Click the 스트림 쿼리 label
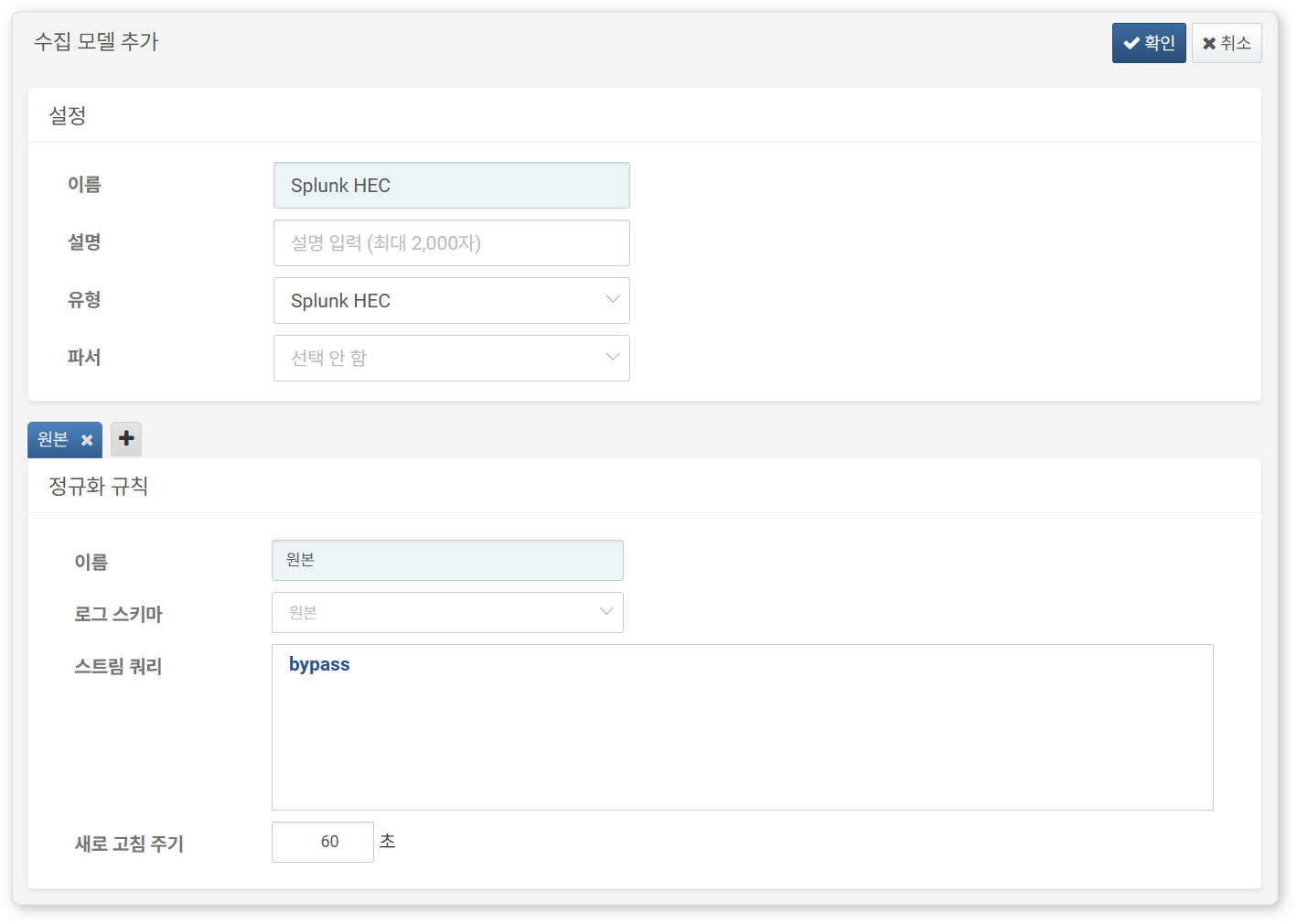Viewport: 1297px width, 924px height. [118, 666]
